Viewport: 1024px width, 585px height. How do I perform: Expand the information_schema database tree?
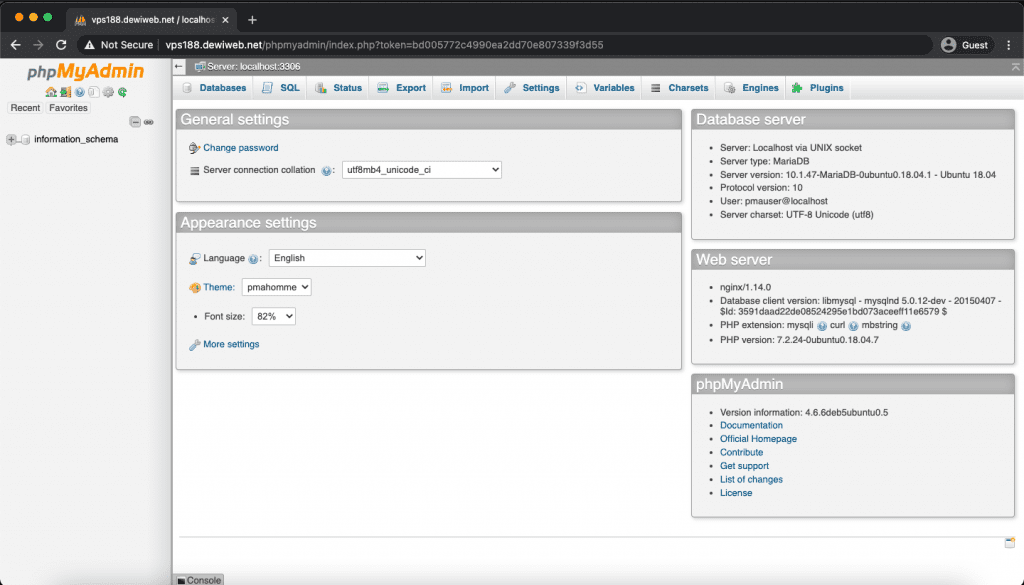coord(12,140)
